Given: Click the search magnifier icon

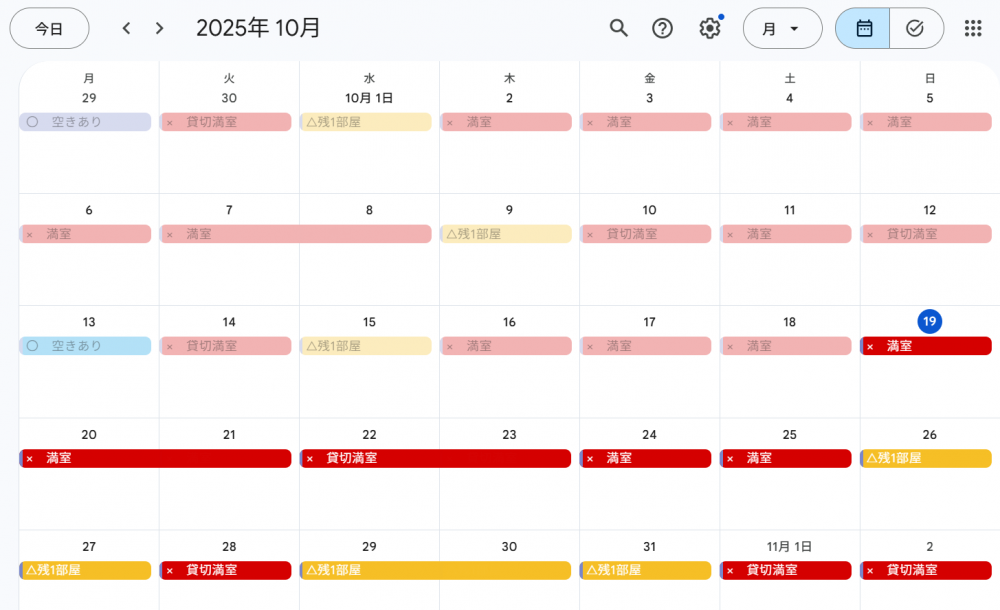Looking at the screenshot, I should point(619,28).
